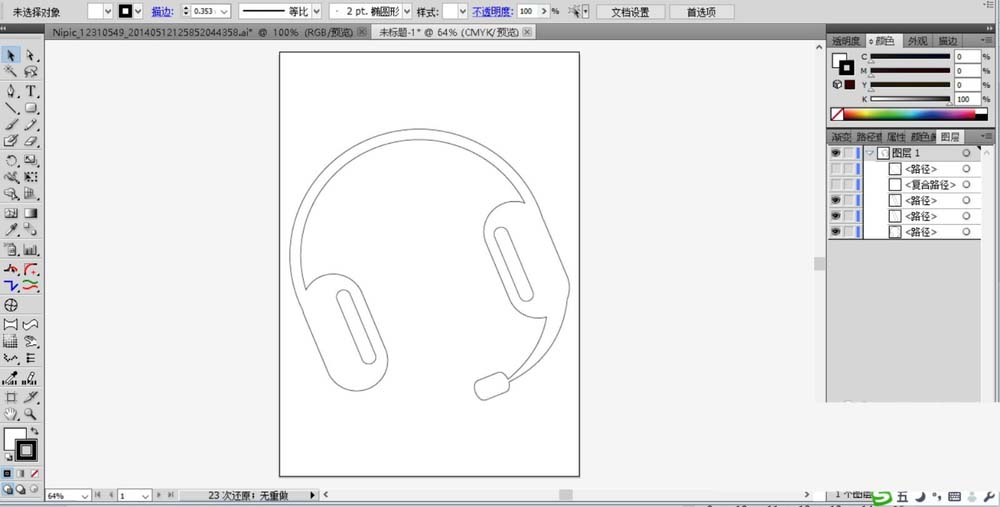1000x507 pixels.
Task: Choose the Gradient tool
Action: pyautogui.click(x=30, y=213)
